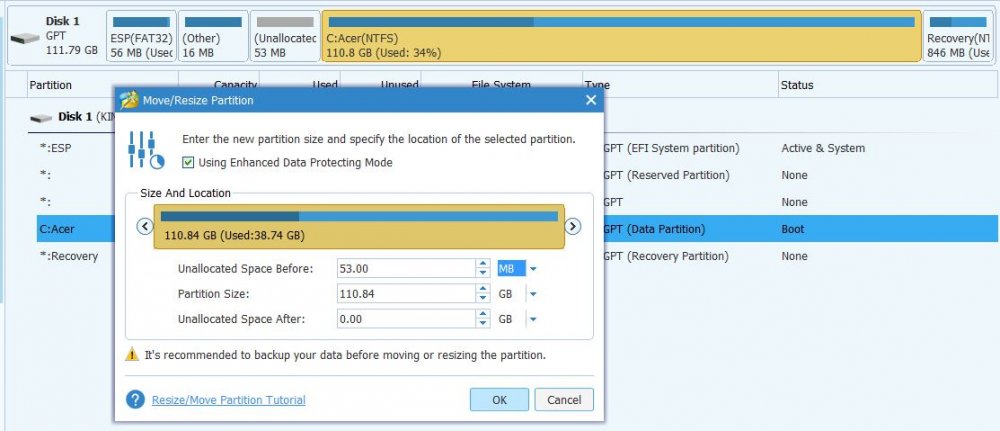Click the blue help question mark icon

[135, 400]
